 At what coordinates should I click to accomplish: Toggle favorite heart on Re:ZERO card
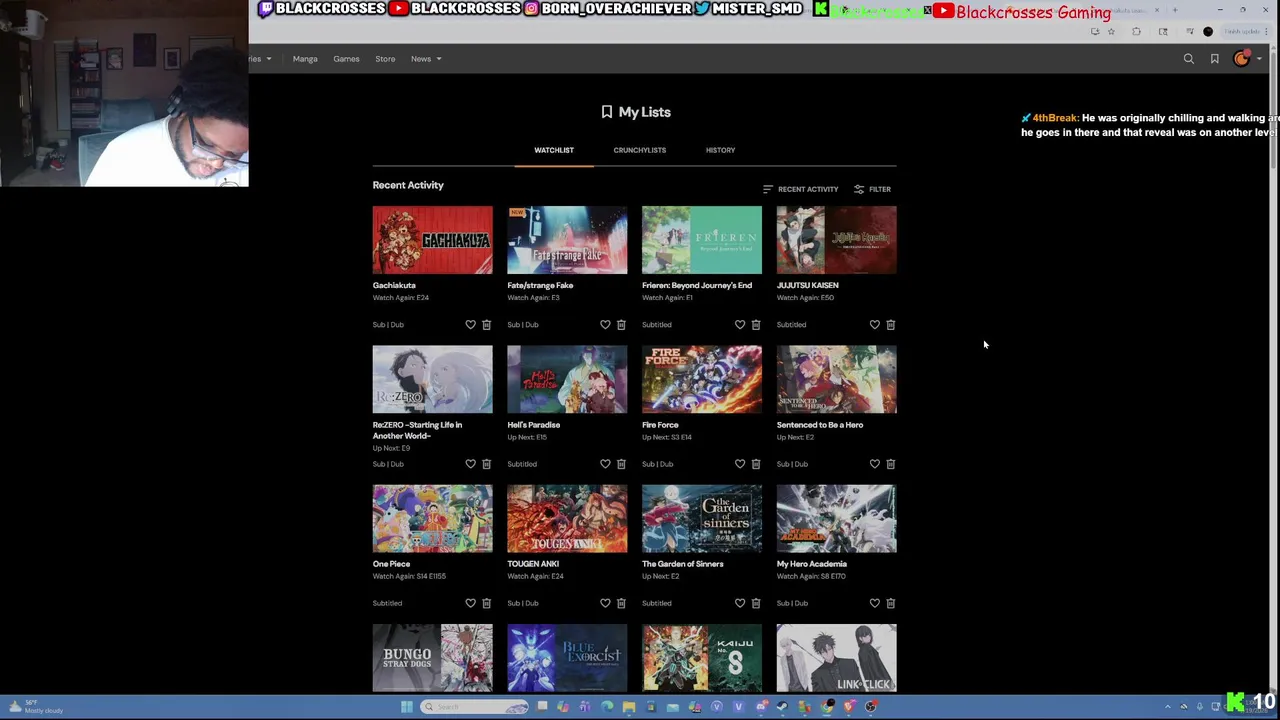click(470, 464)
